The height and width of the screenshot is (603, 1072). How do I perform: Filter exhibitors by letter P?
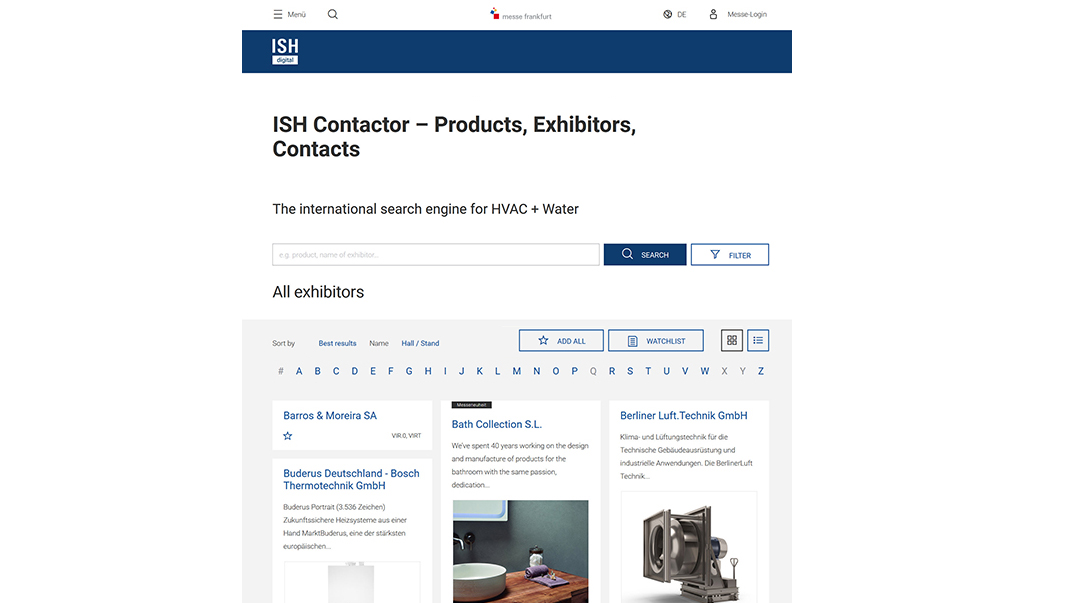(574, 371)
